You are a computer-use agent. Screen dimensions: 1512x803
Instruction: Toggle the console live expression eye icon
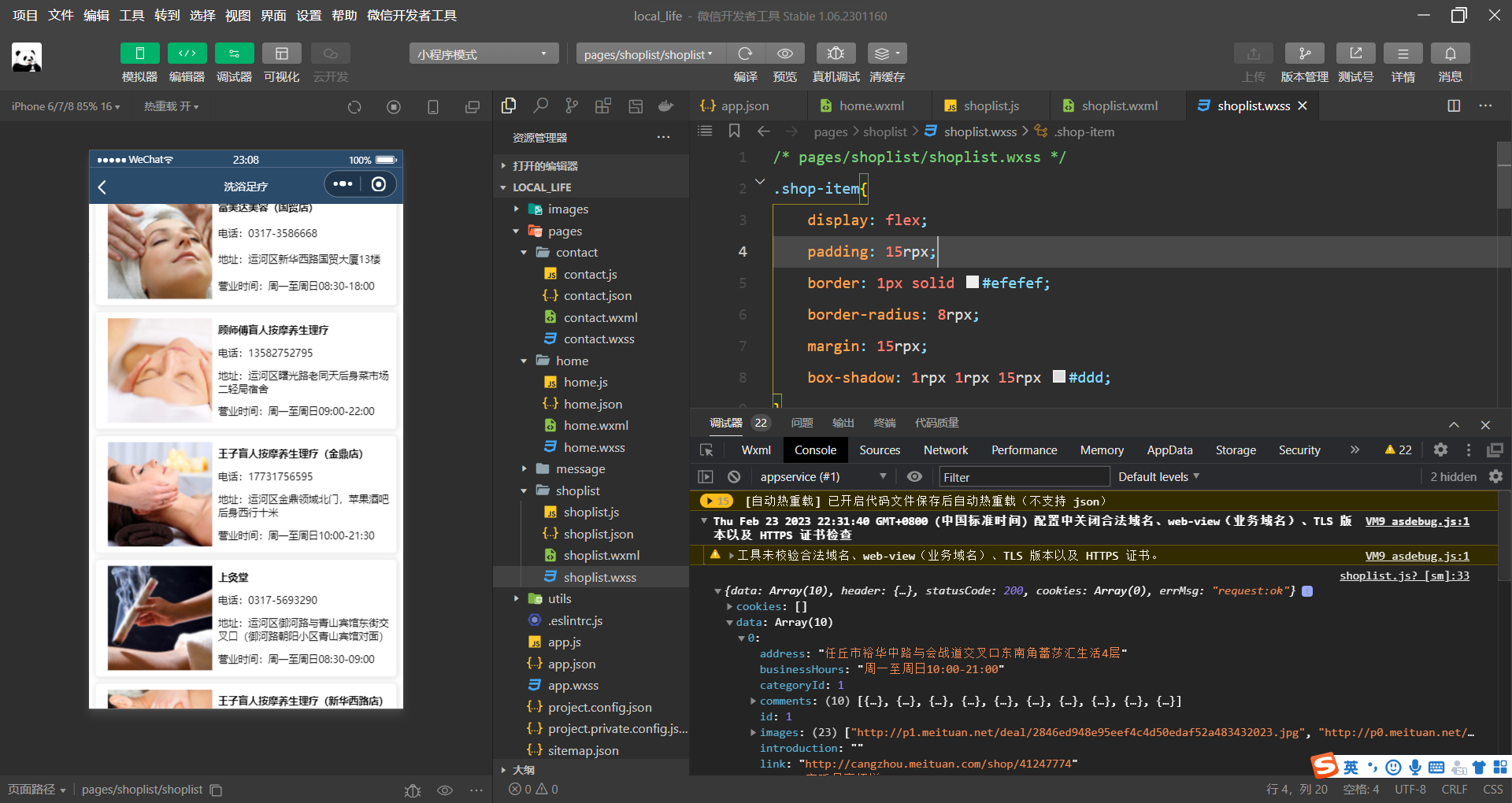[x=914, y=476]
